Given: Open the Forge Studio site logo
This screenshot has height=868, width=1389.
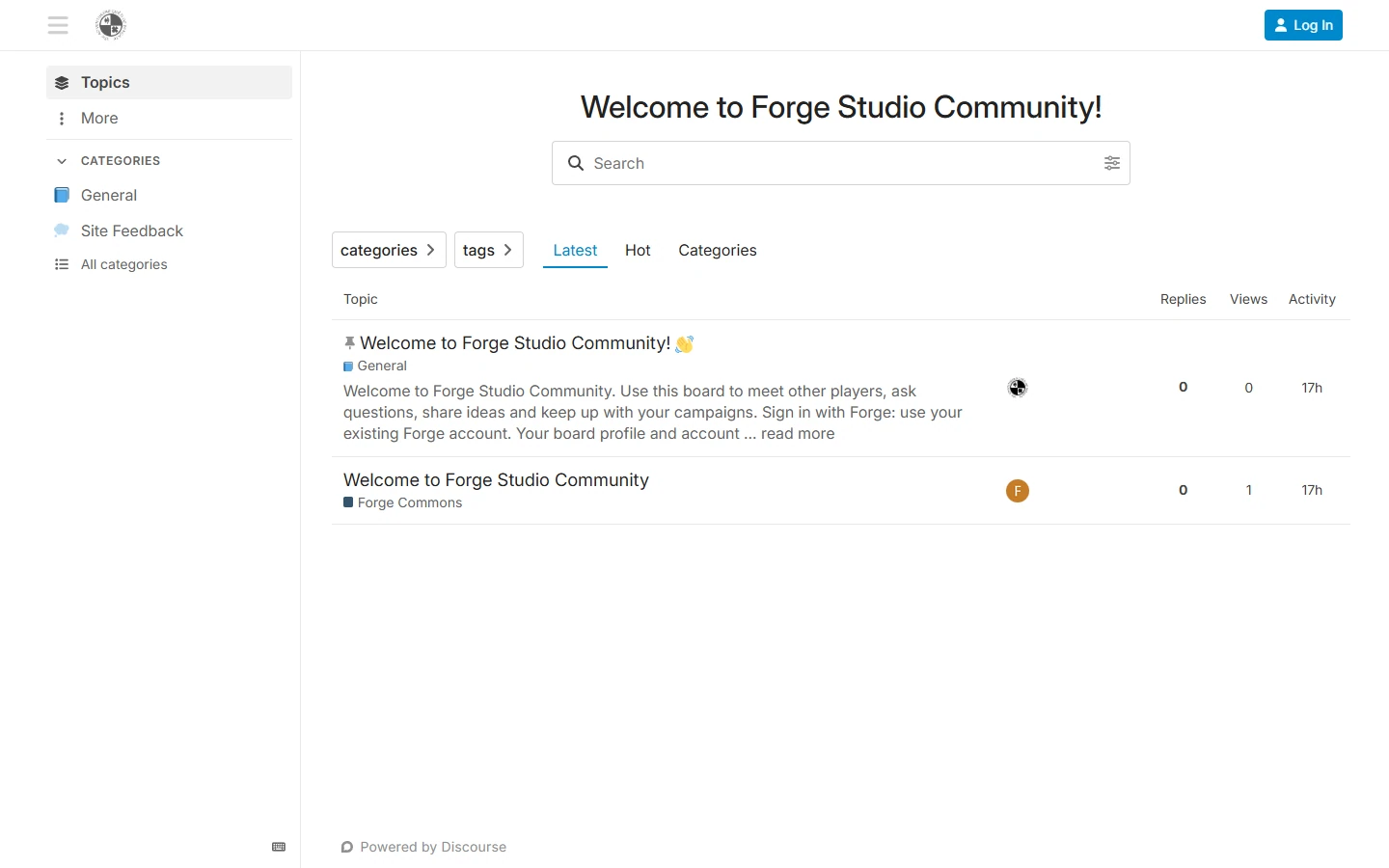Looking at the screenshot, I should (111, 25).
